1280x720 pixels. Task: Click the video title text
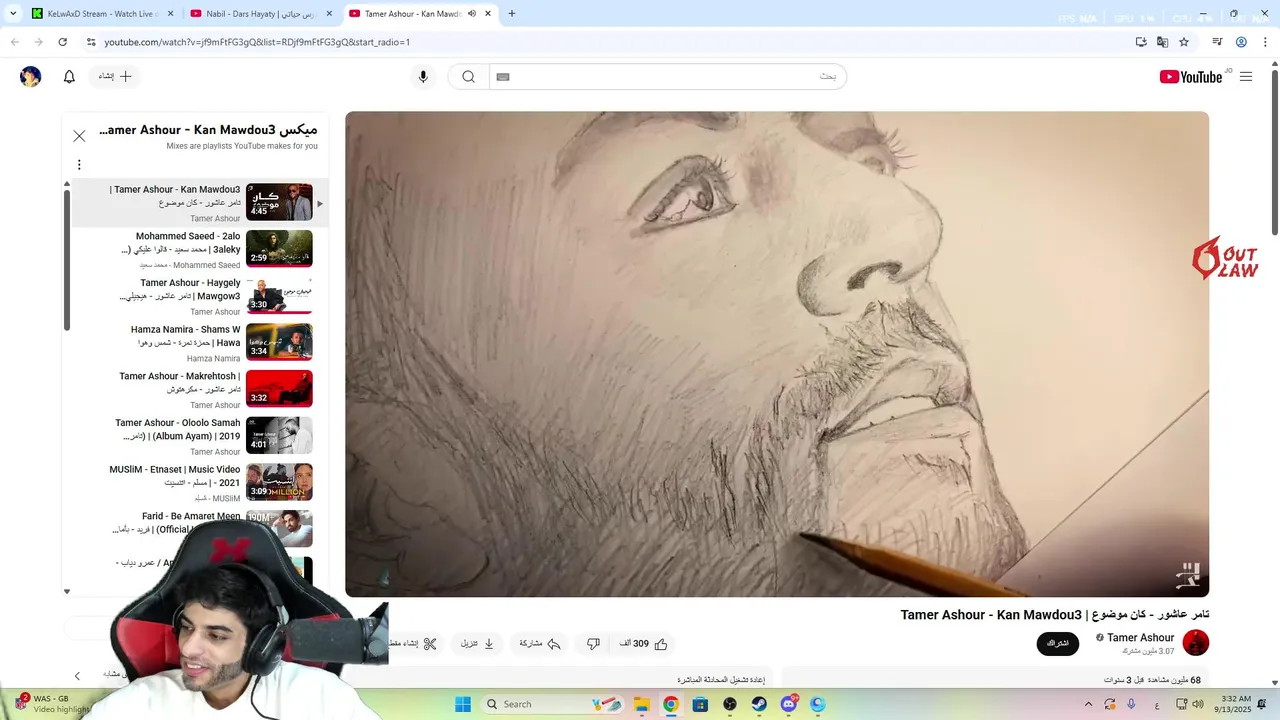coord(1055,614)
